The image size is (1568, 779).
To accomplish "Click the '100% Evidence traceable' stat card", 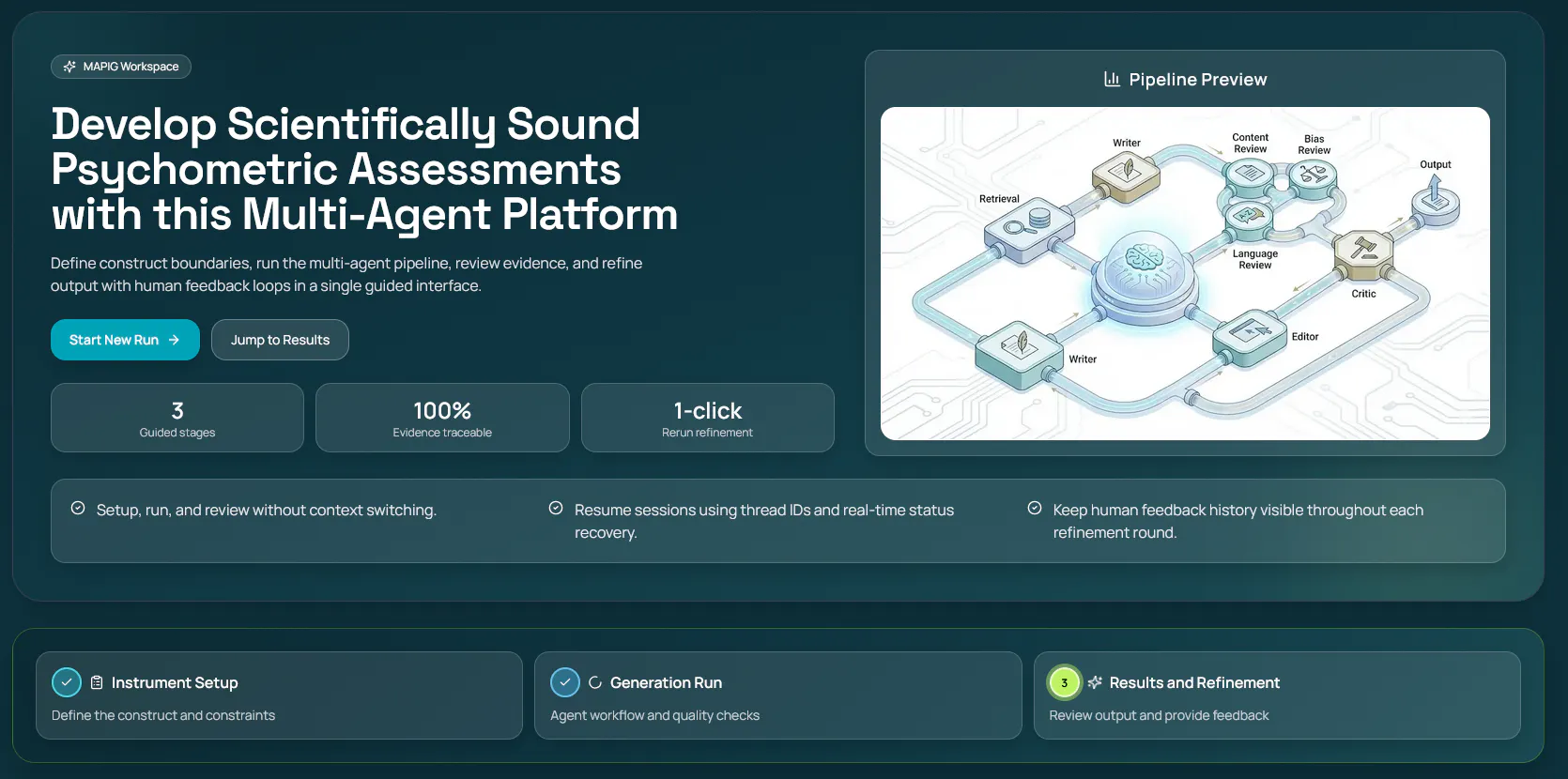I will [x=442, y=418].
